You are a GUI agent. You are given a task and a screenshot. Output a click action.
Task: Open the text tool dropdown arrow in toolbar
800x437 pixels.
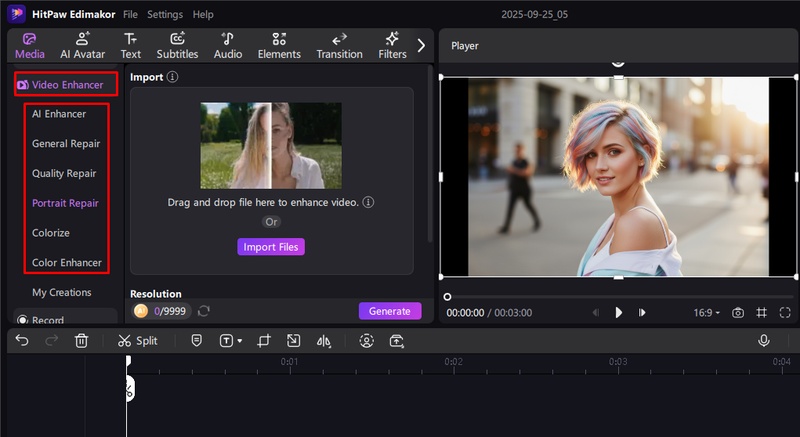point(239,341)
